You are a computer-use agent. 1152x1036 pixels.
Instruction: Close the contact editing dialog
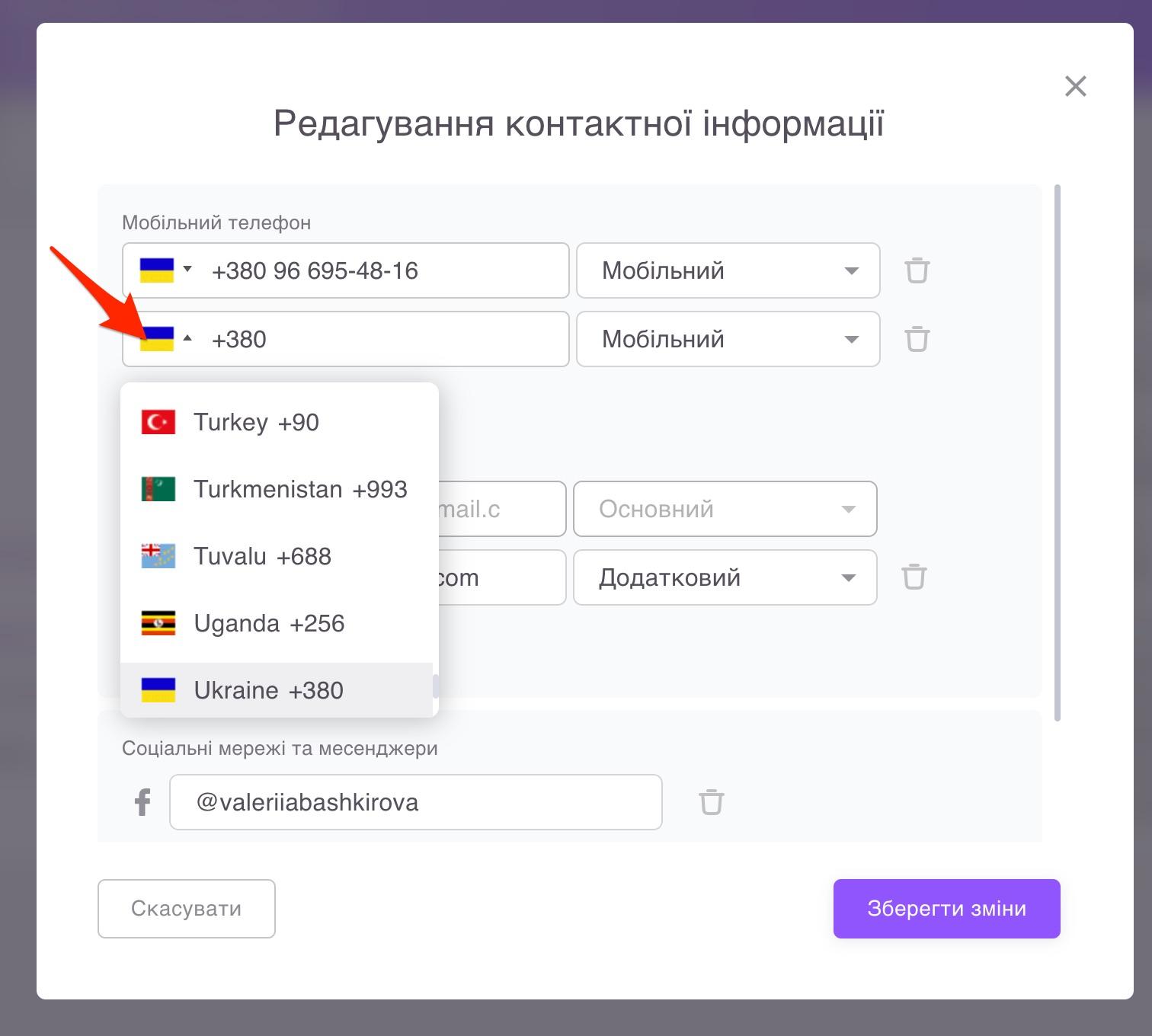pyautogui.click(x=1075, y=86)
